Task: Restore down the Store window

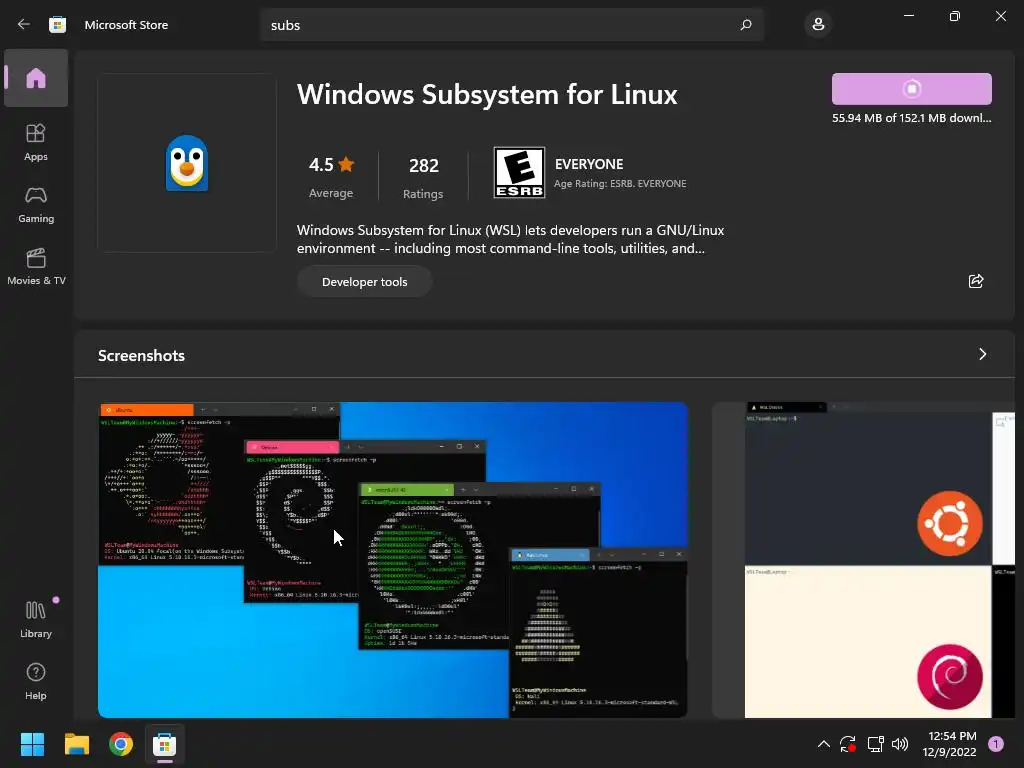Action: tap(955, 16)
